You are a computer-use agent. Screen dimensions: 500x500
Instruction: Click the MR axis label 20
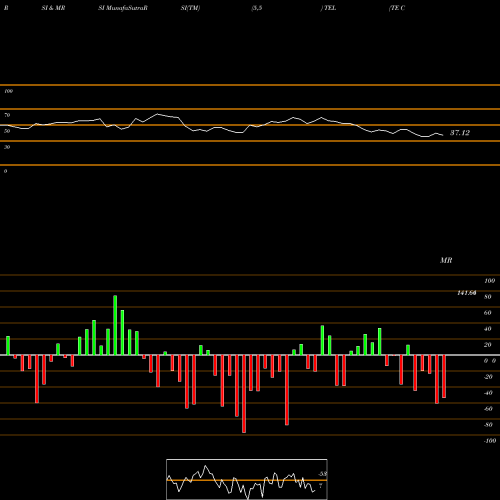[487, 345]
